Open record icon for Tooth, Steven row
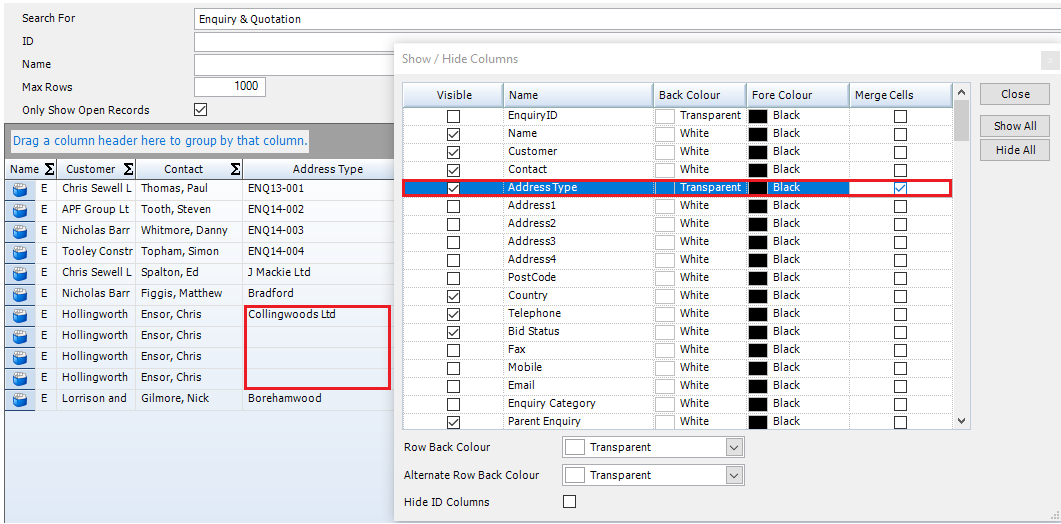Screen dimensions: 1061x524 tap(20, 210)
